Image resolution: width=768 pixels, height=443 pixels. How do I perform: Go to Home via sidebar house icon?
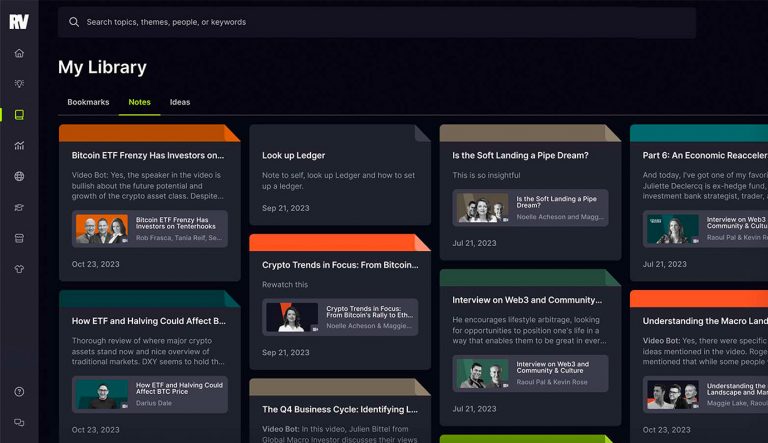tap(19, 53)
